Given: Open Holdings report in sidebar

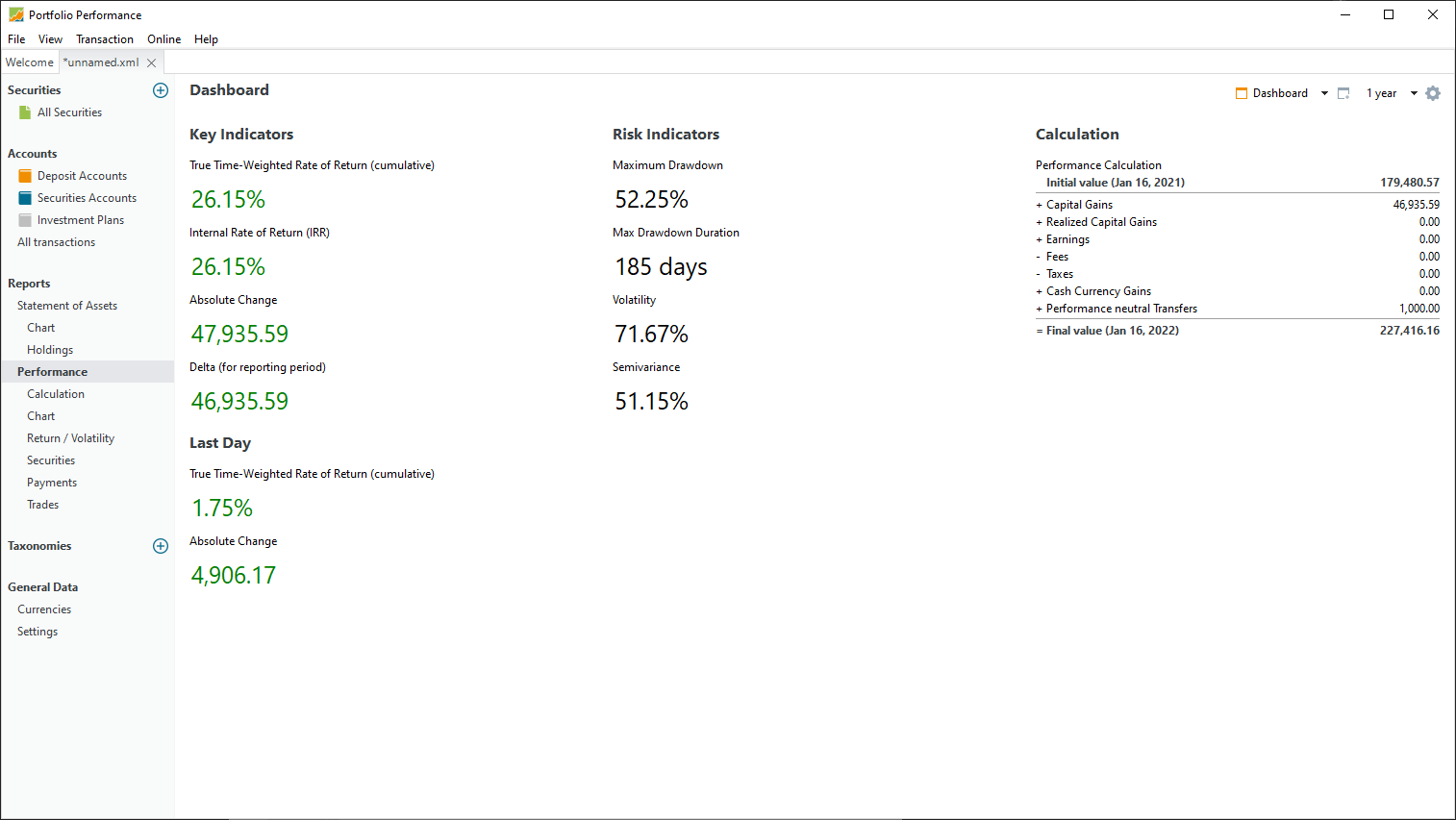Looking at the screenshot, I should click(50, 350).
